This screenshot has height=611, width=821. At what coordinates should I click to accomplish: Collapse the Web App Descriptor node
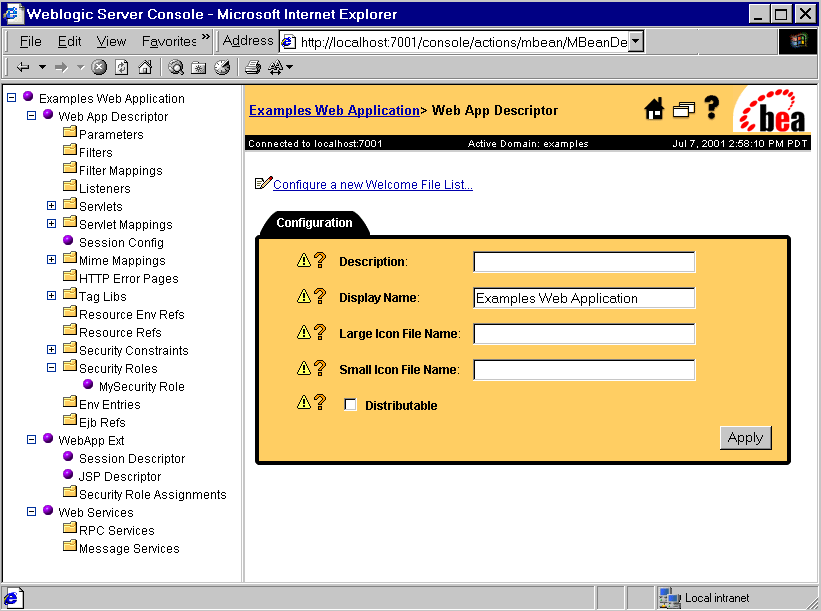click(31, 115)
